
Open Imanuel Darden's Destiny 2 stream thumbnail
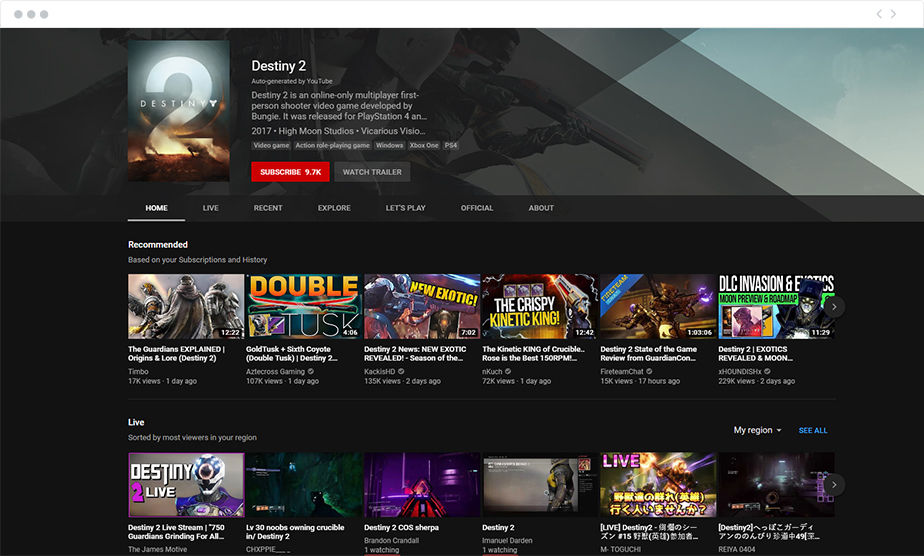click(x=540, y=485)
